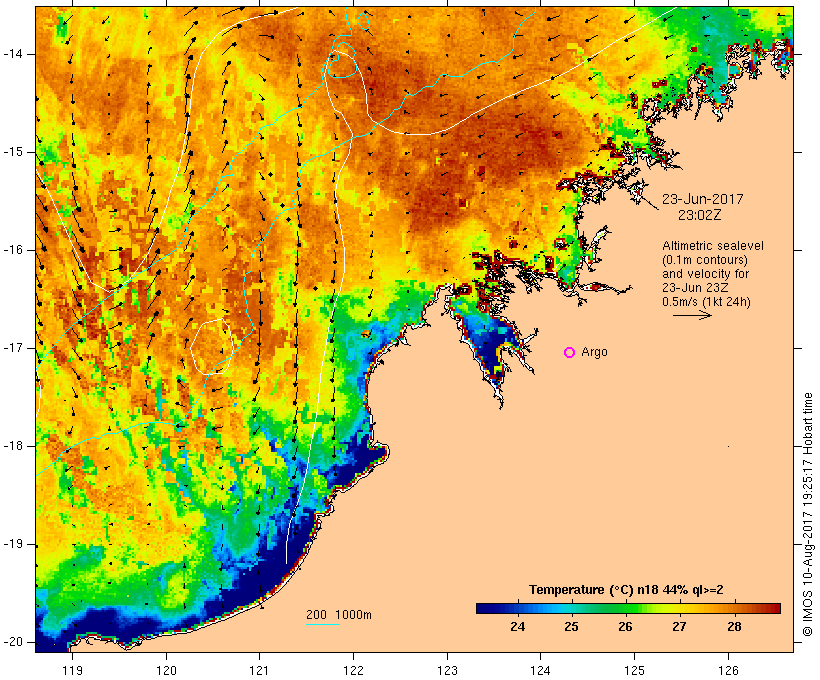Click the time '23:02Z' text
Image resolution: width=820 pixels, height=680 pixels.
coord(700,215)
